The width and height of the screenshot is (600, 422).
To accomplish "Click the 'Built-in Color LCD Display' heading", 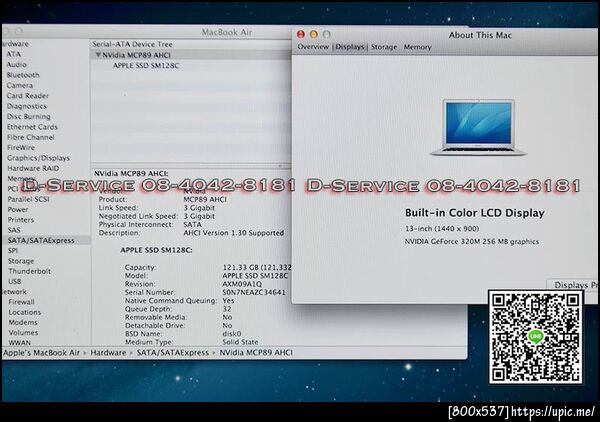I will 474,213.
